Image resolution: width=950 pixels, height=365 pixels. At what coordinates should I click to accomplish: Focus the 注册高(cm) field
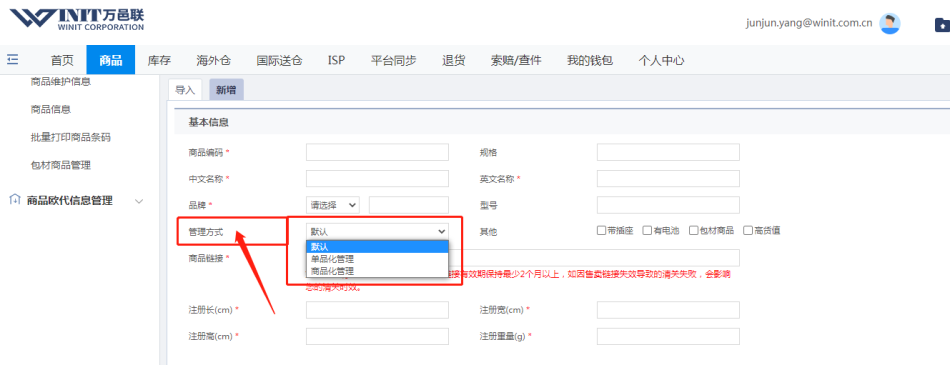coord(377,337)
